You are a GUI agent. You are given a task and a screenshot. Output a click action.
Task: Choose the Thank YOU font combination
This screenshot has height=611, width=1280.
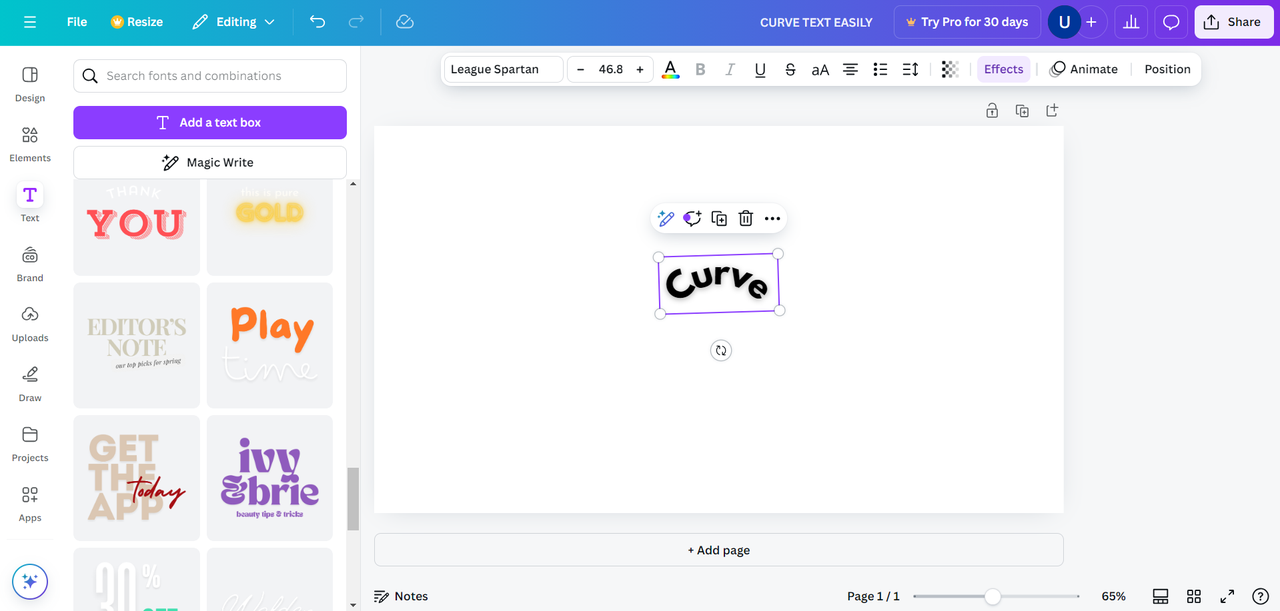pos(136,228)
